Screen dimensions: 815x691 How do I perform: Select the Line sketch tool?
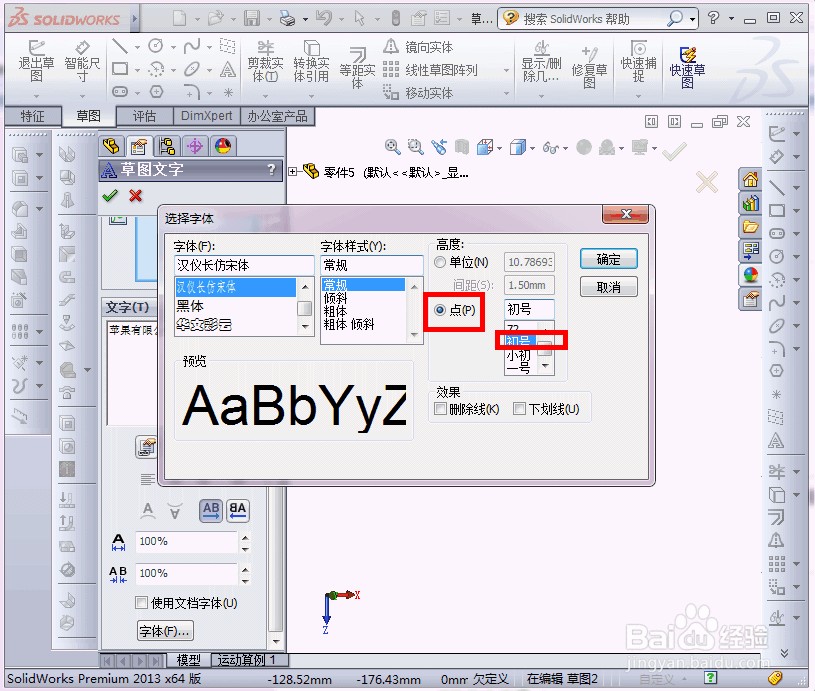tap(120, 46)
